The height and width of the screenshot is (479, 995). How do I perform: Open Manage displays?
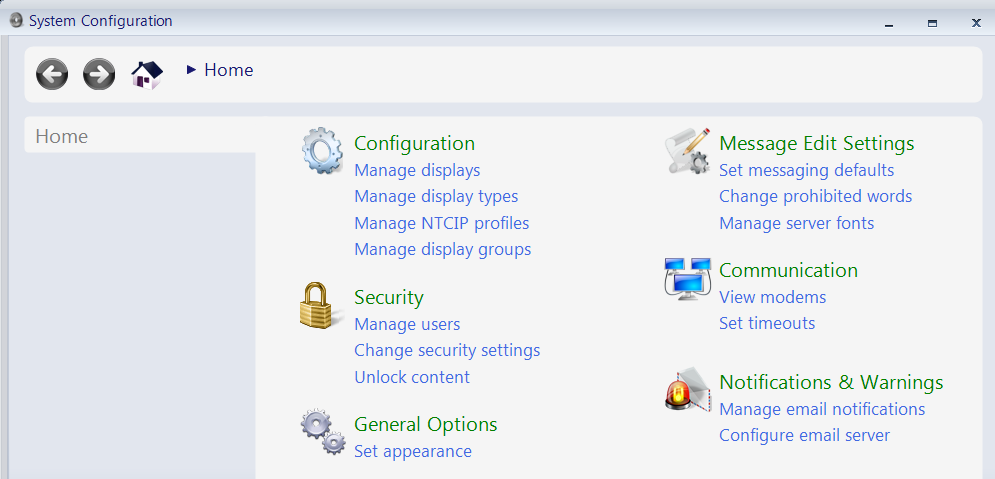coord(417,170)
